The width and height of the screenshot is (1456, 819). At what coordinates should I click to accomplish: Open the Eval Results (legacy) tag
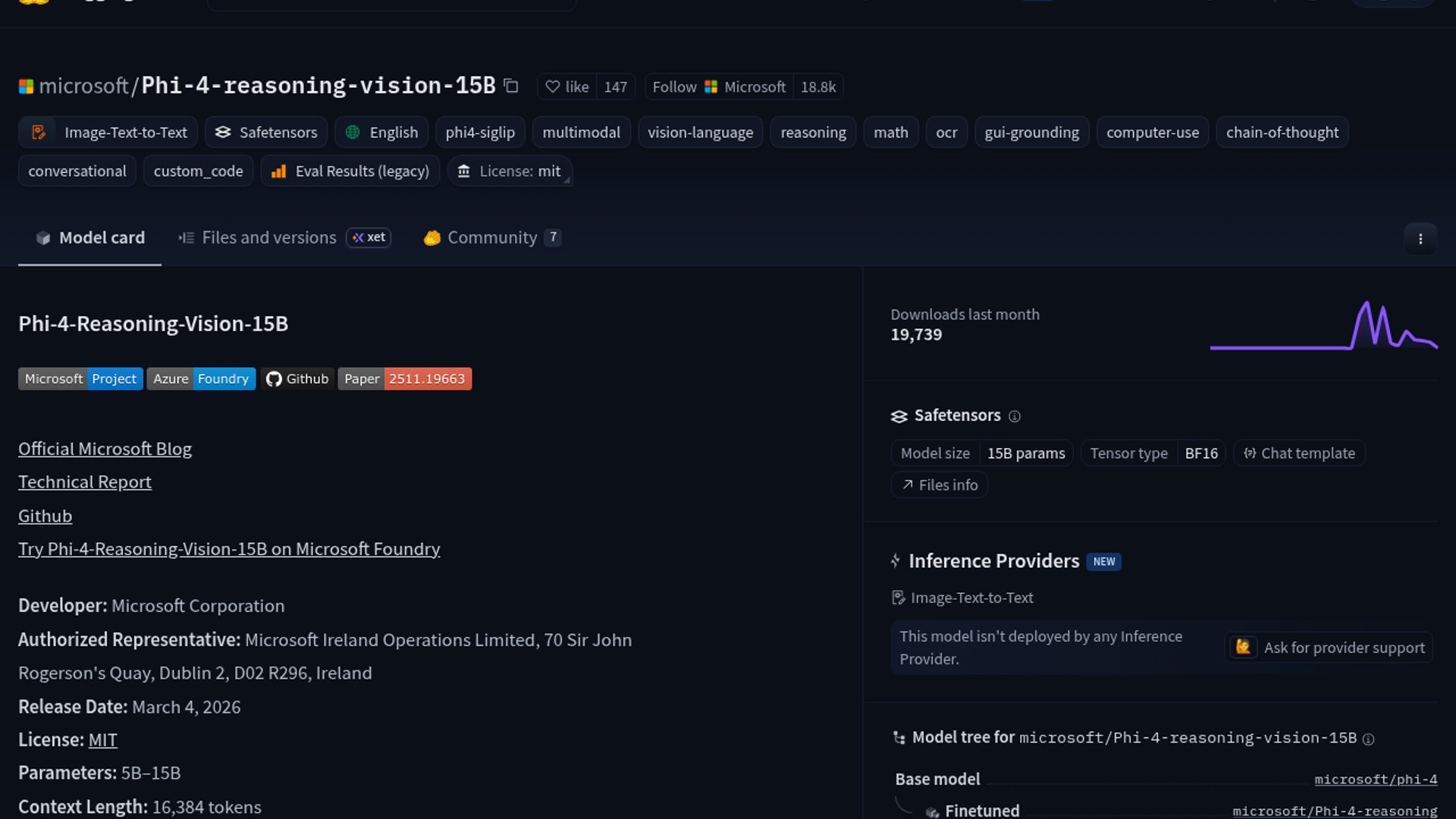[x=350, y=171]
